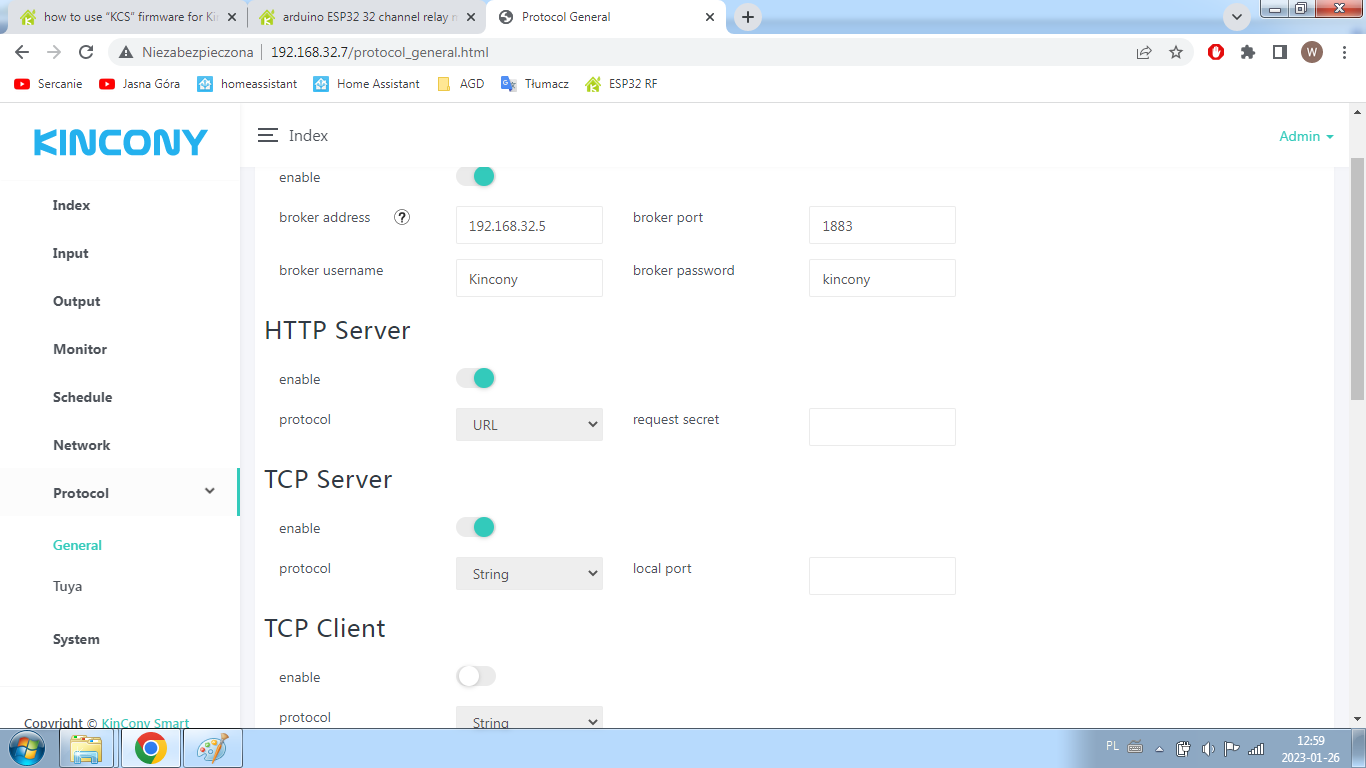Open the Chrome extensions puzzle icon
Screen dimensions: 1366x768
pos(1247,52)
